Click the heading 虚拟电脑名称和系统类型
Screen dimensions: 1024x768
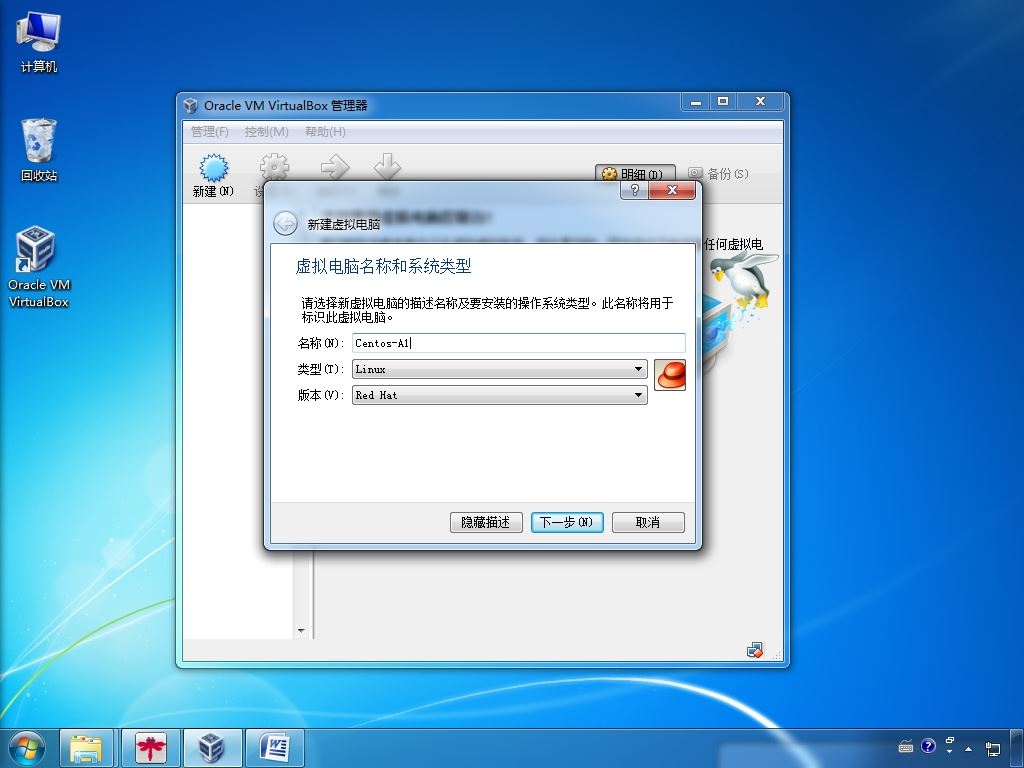(x=383, y=266)
